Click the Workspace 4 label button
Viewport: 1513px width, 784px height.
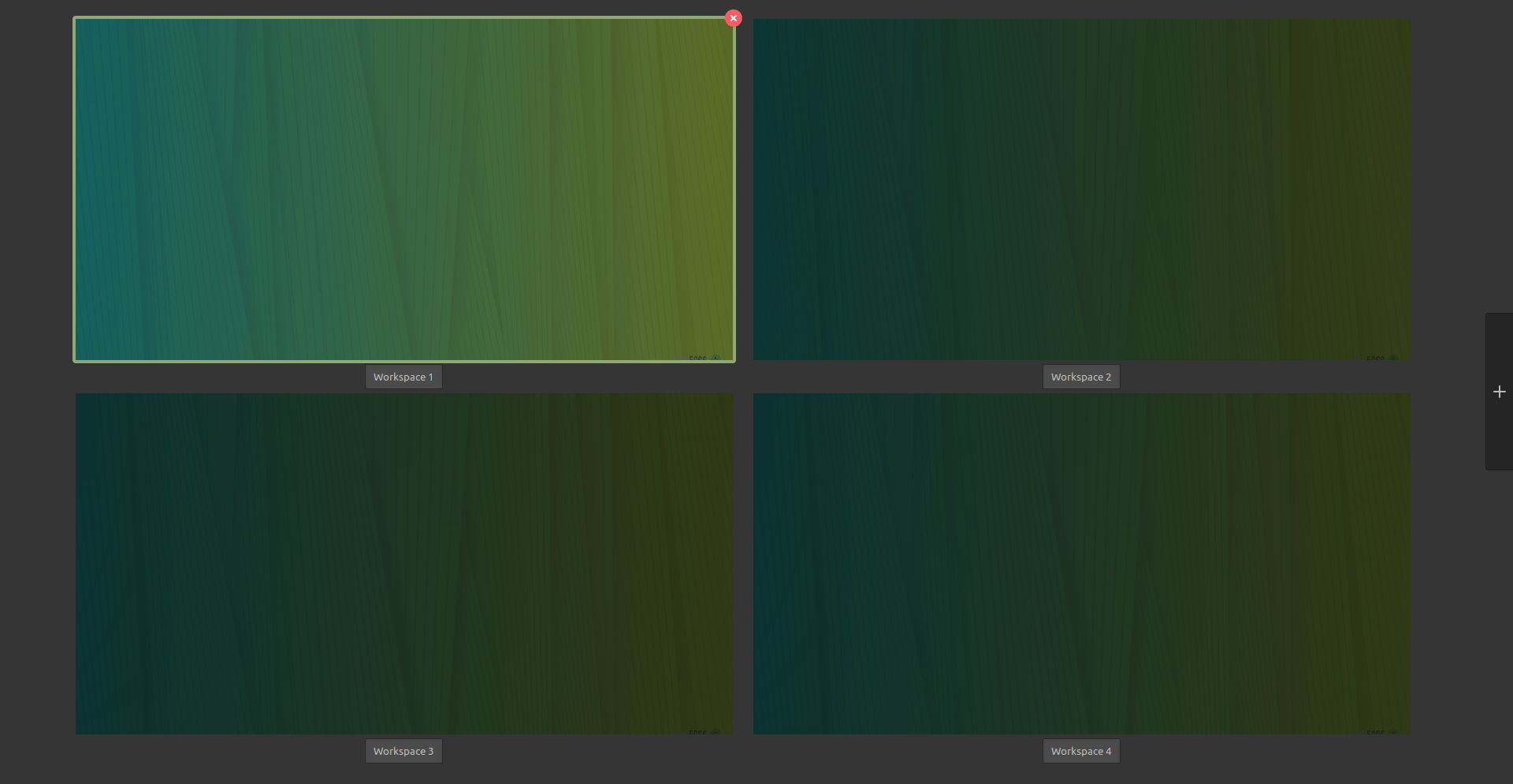pos(1080,751)
